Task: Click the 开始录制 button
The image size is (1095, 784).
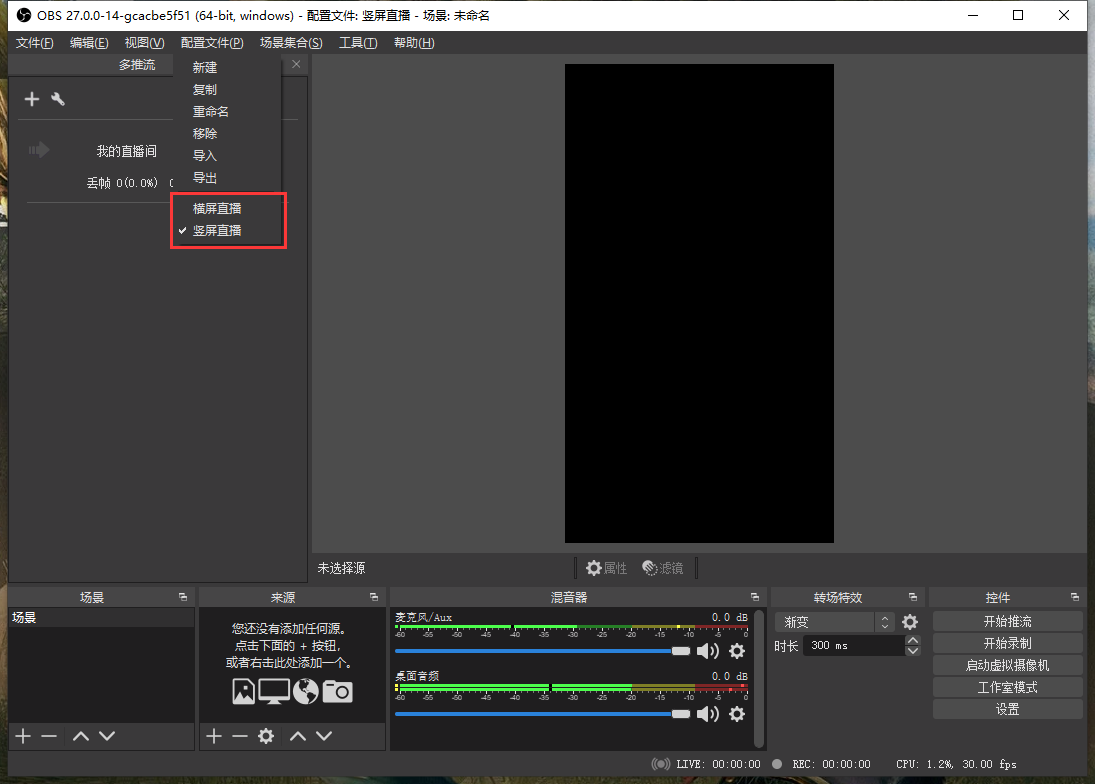Action: point(1007,644)
